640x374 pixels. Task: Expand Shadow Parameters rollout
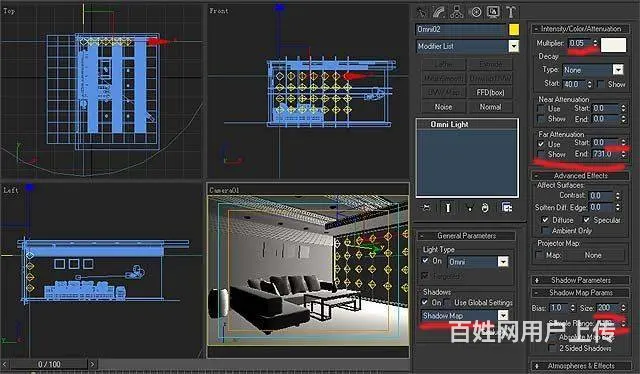[580, 280]
